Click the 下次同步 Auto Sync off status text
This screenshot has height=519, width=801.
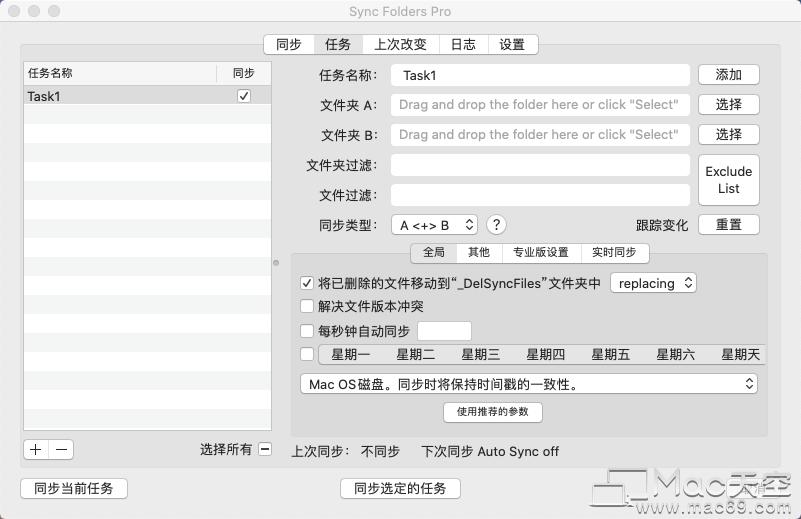coord(490,452)
